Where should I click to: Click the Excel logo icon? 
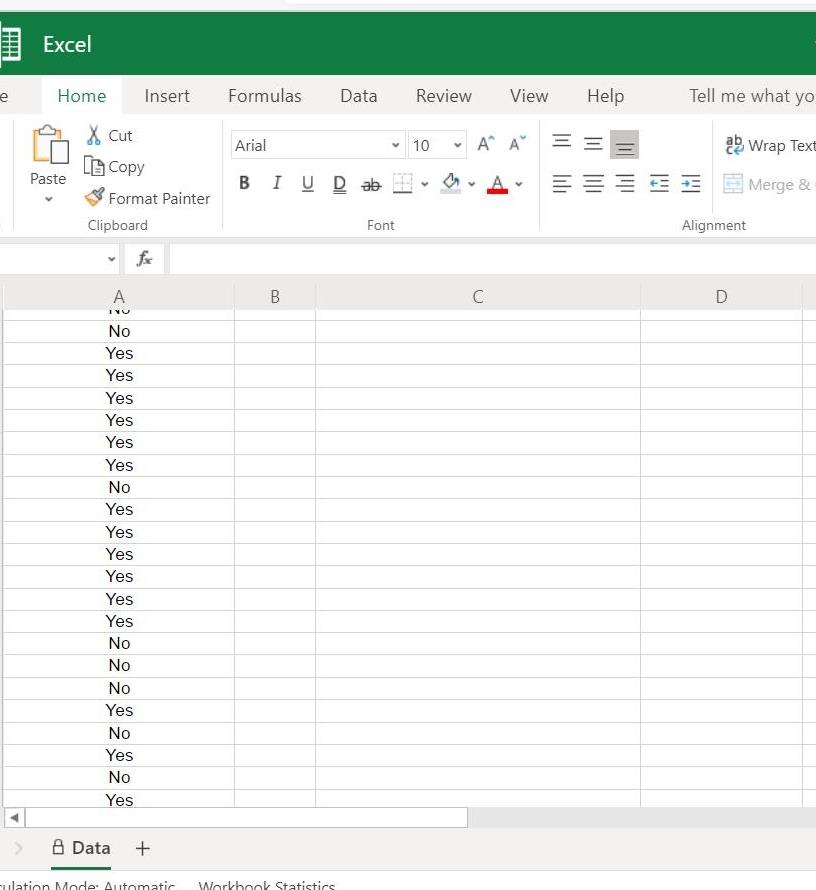pyautogui.click(x=10, y=44)
